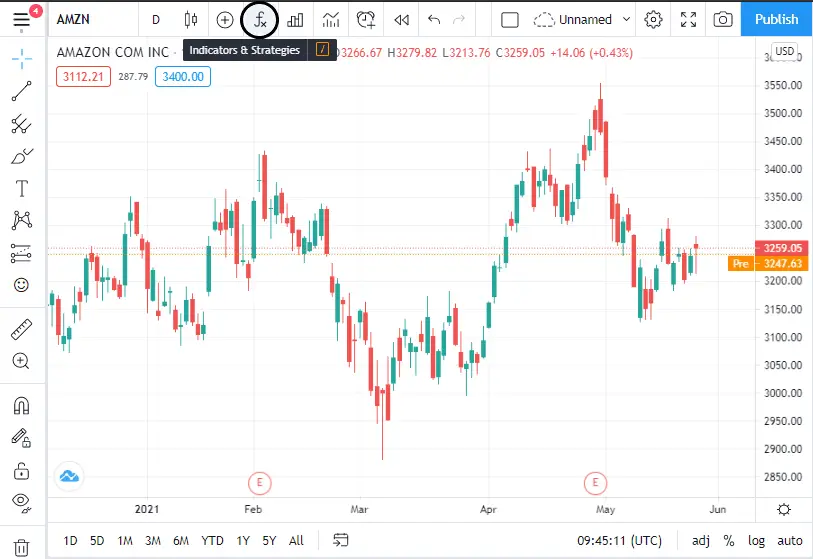Select the zoom in tool
The image size is (813, 559).
click(x=22, y=361)
